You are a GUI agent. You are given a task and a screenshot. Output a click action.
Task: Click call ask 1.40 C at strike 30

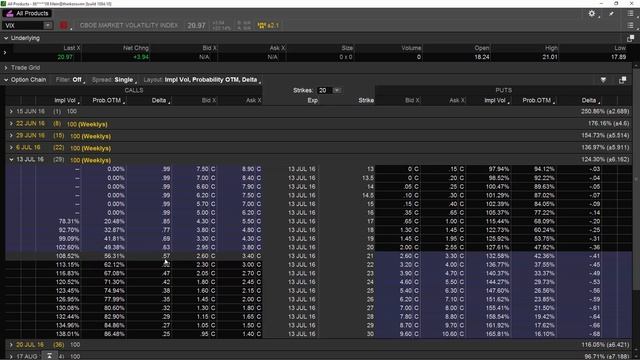tap(251, 334)
